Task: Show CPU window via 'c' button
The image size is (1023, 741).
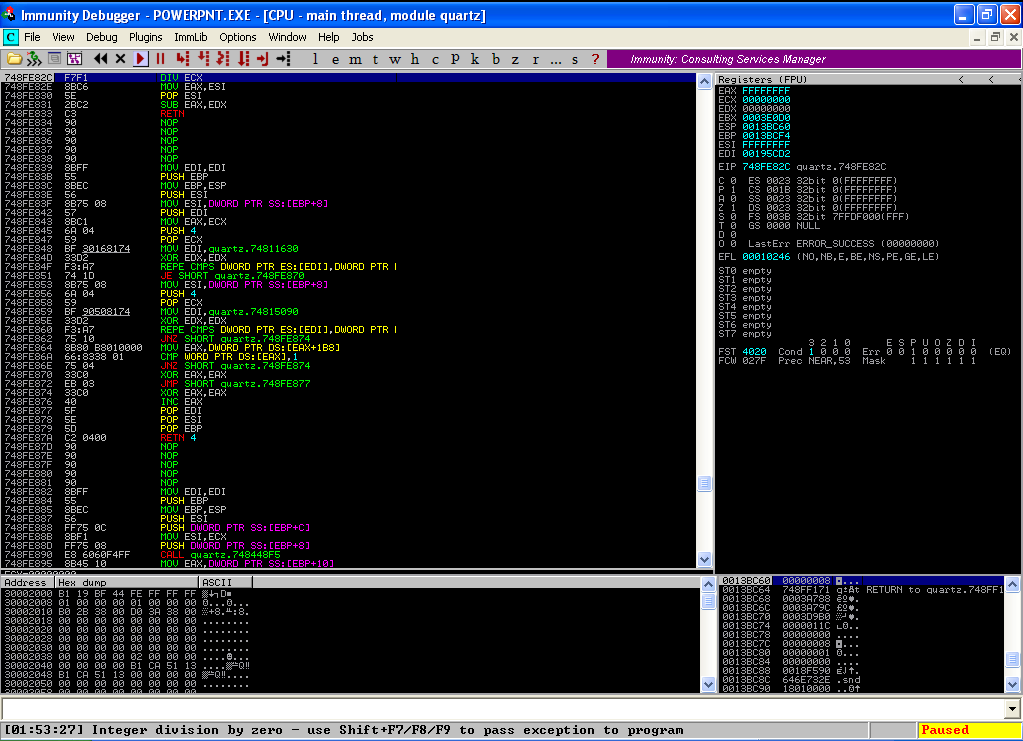Action: click(435, 59)
